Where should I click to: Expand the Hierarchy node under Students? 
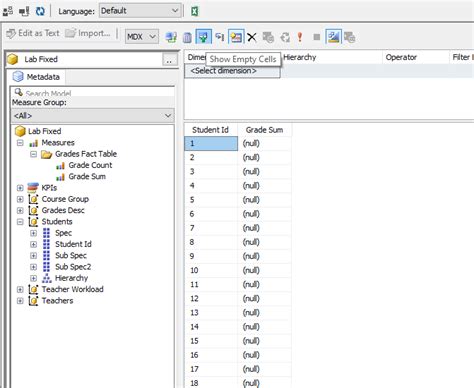[x=33, y=278]
